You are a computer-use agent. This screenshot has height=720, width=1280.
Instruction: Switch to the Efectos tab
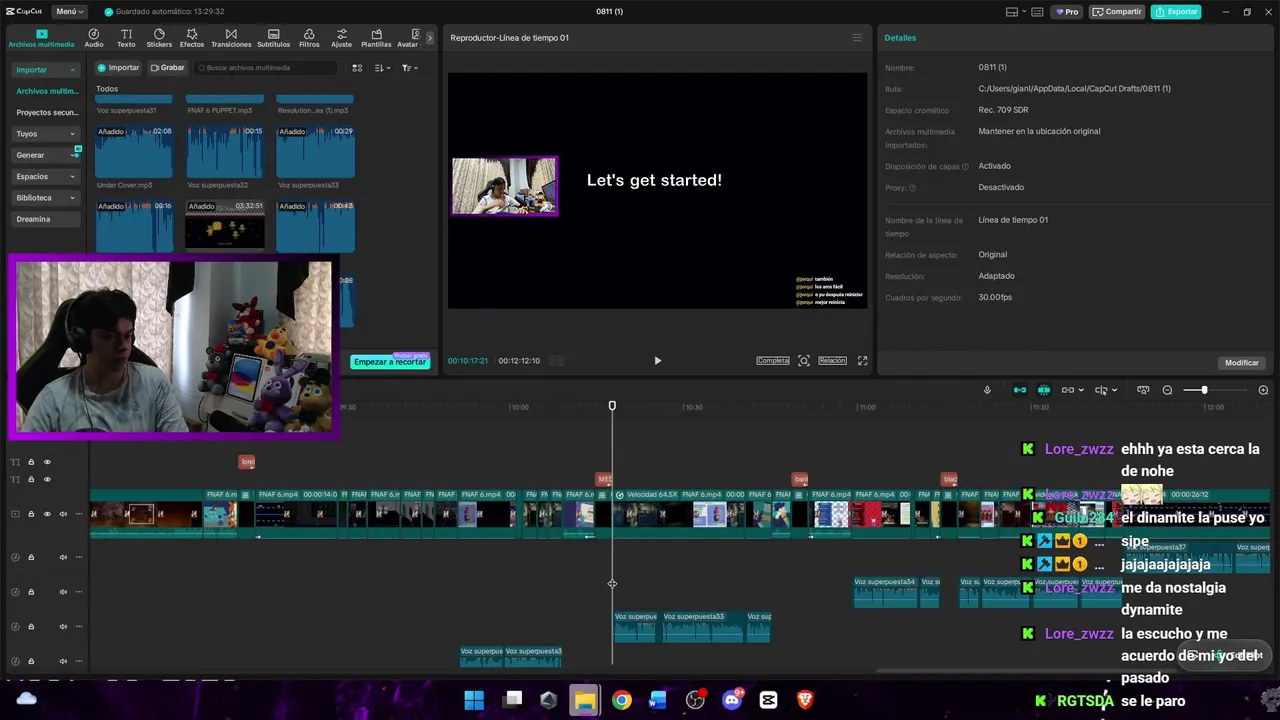192,38
